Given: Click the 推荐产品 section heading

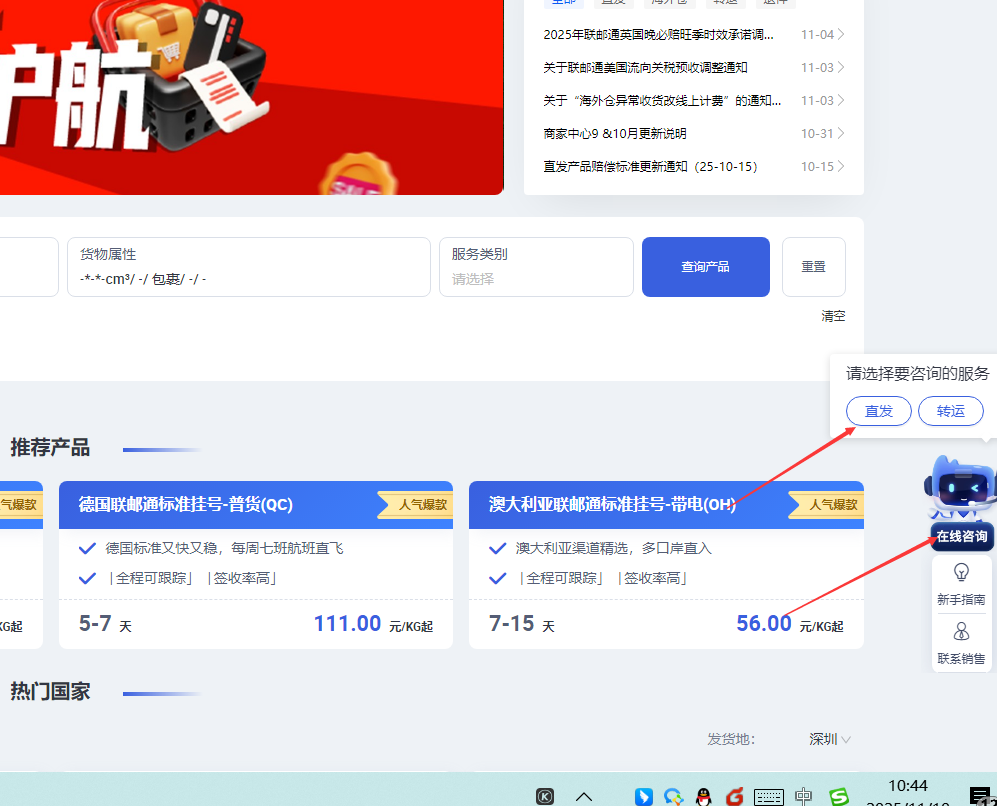Looking at the screenshot, I should (50, 447).
